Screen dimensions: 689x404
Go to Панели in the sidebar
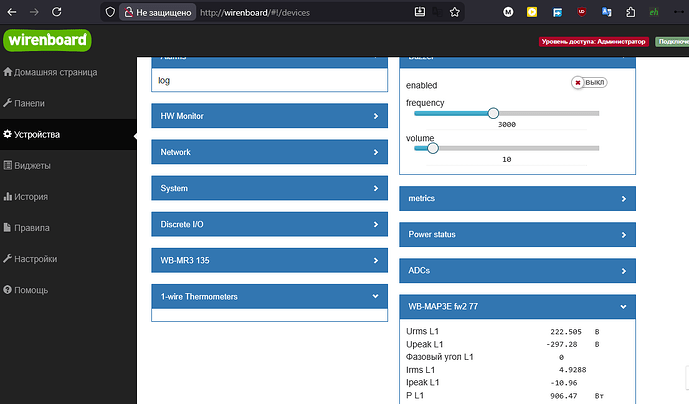click(29, 103)
